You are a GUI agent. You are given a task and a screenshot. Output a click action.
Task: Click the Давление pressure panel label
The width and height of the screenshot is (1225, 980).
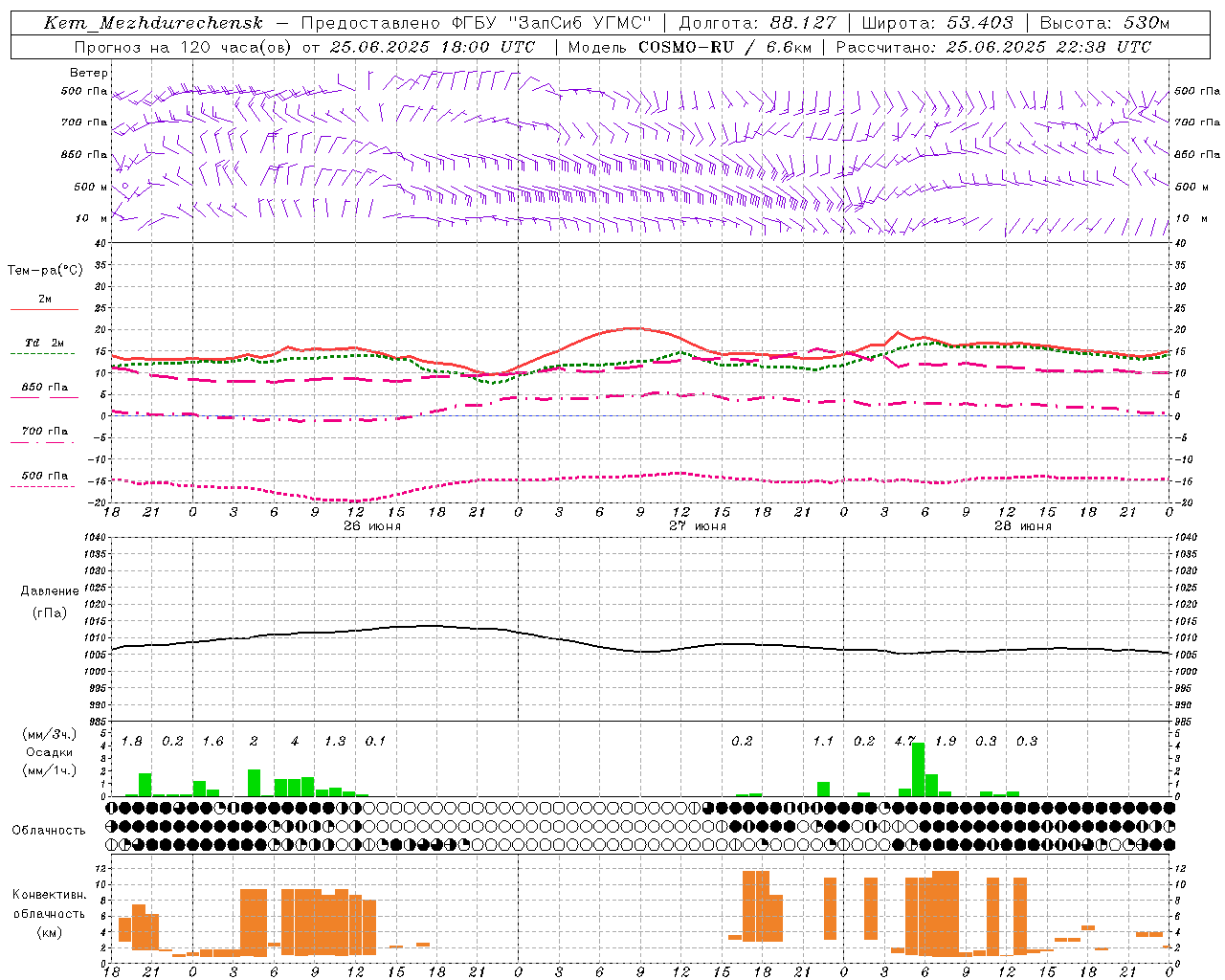[x=50, y=591]
